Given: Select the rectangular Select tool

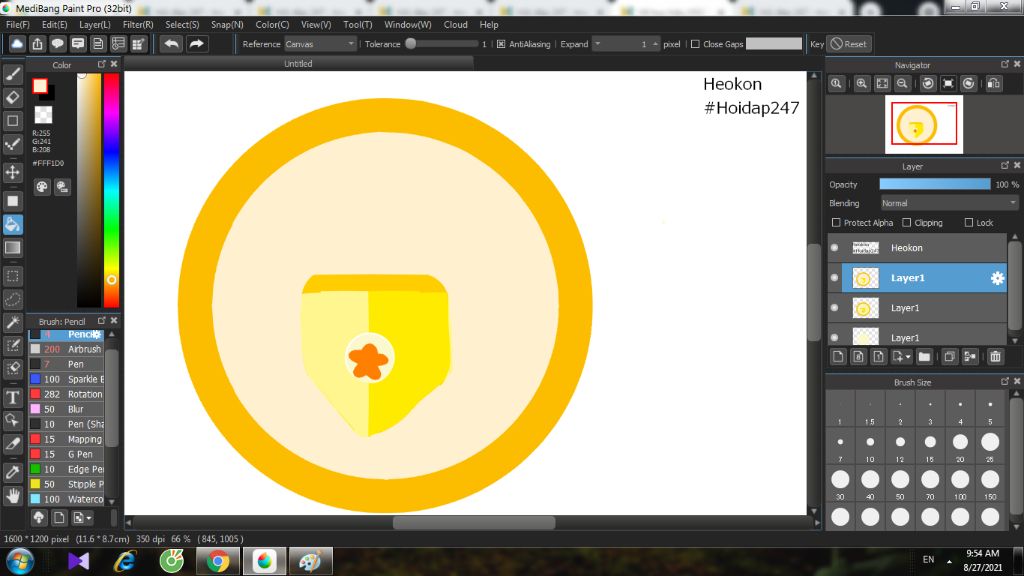Looking at the screenshot, I should 12,276.
